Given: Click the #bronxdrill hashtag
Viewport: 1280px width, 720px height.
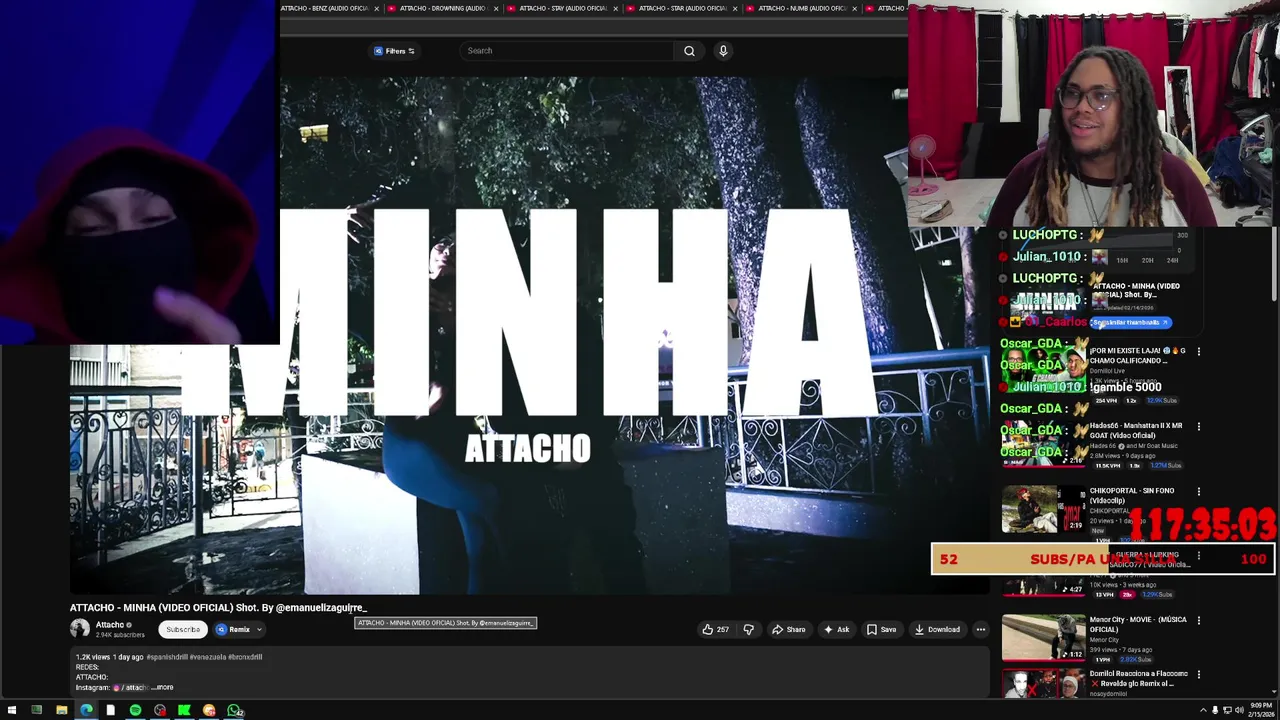Looking at the screenshot, I should pyautogui.click(x=245, y=657).
